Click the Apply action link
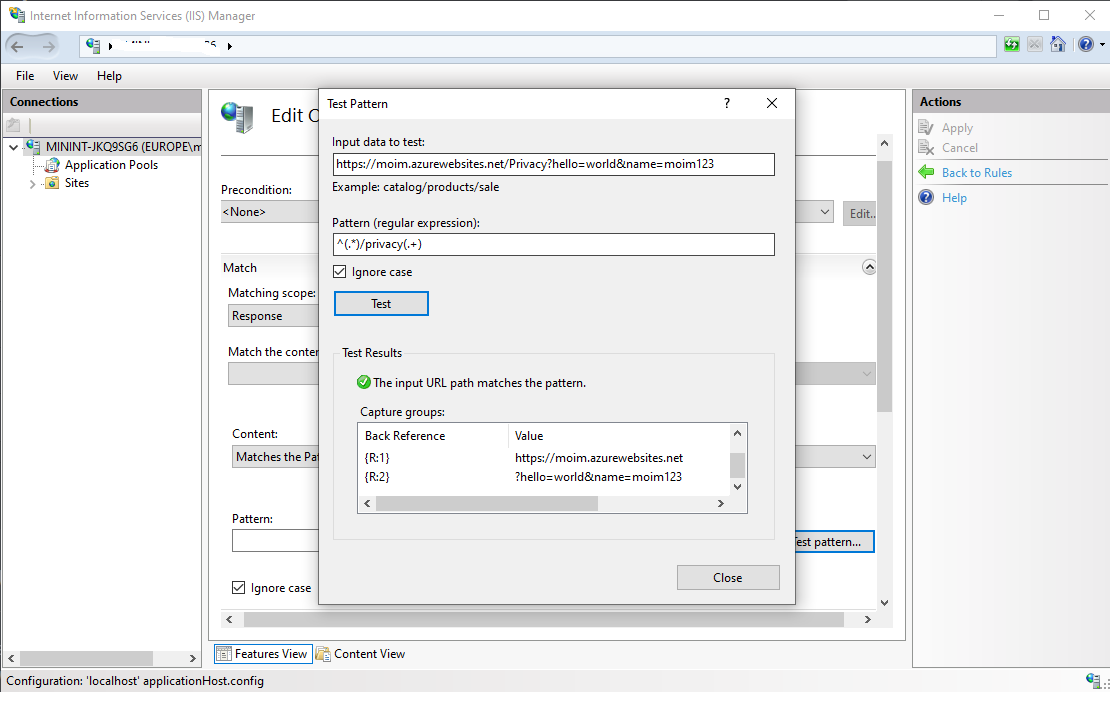 [x=957, y=128]
